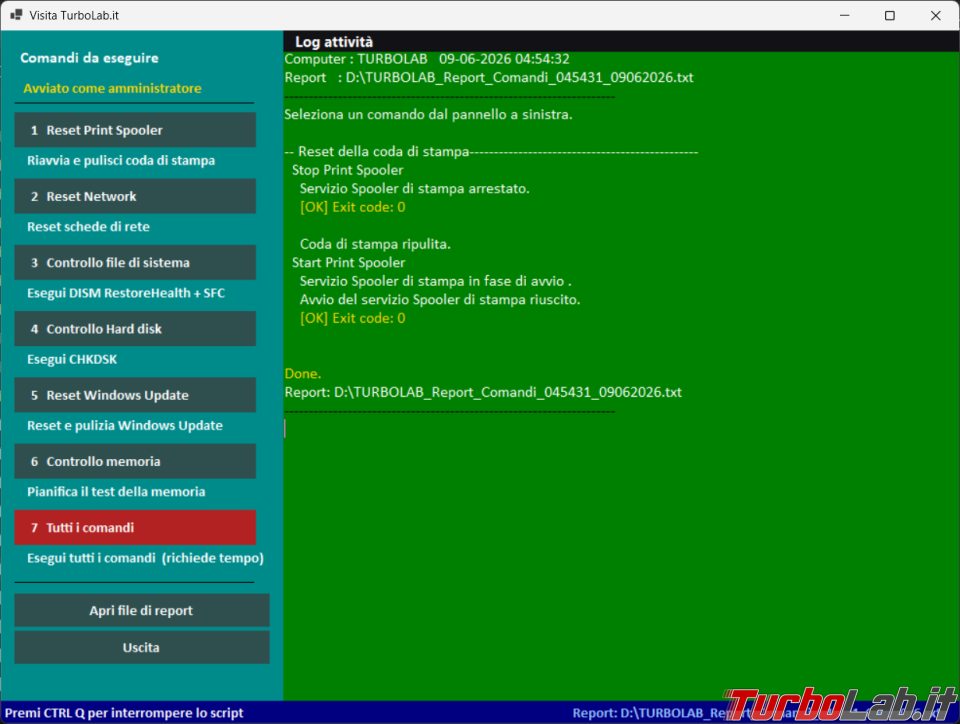Launch Controllo Hard disk command
This screenshot has width=960, height=724.
point(135,329)
